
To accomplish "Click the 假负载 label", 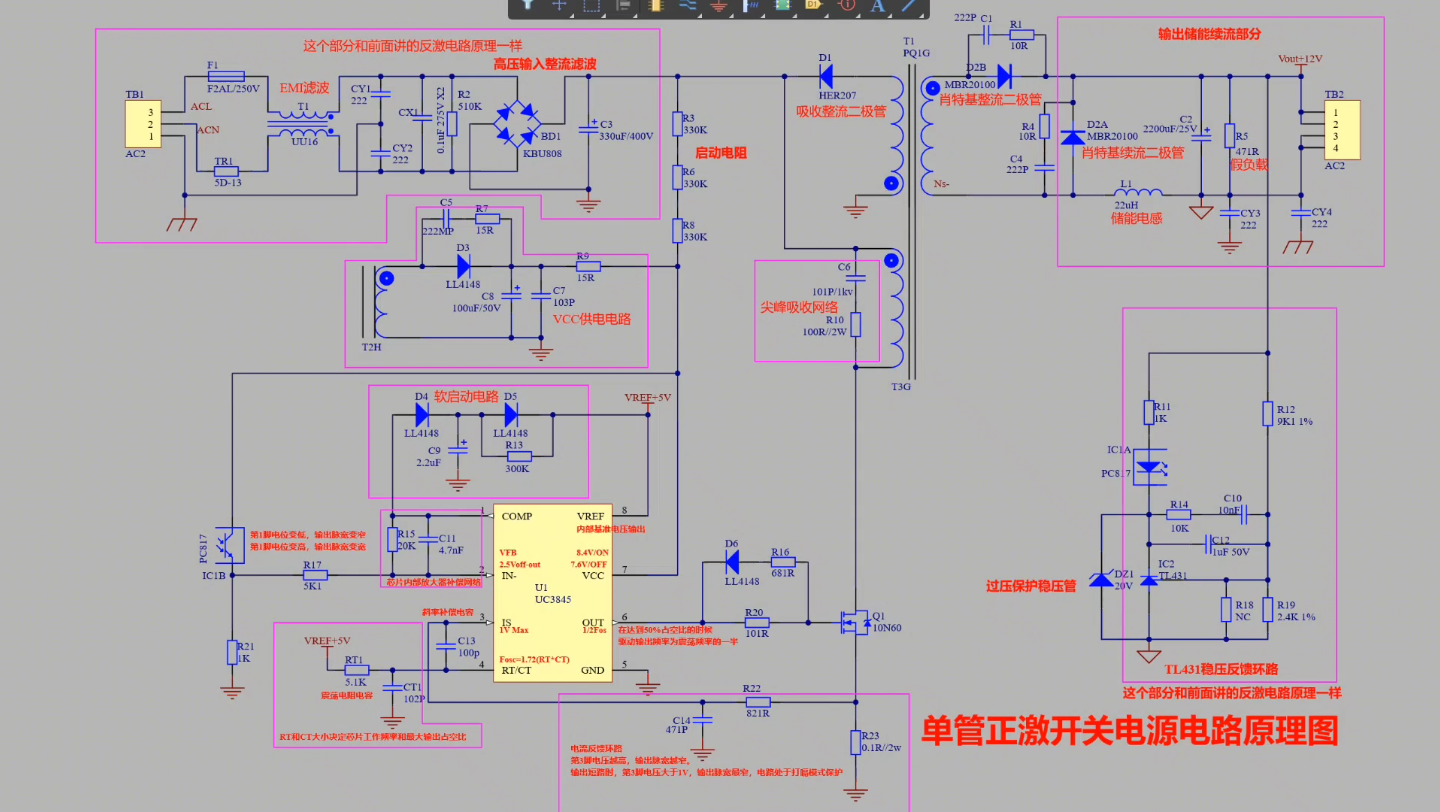I will (x=1248, y=164).
